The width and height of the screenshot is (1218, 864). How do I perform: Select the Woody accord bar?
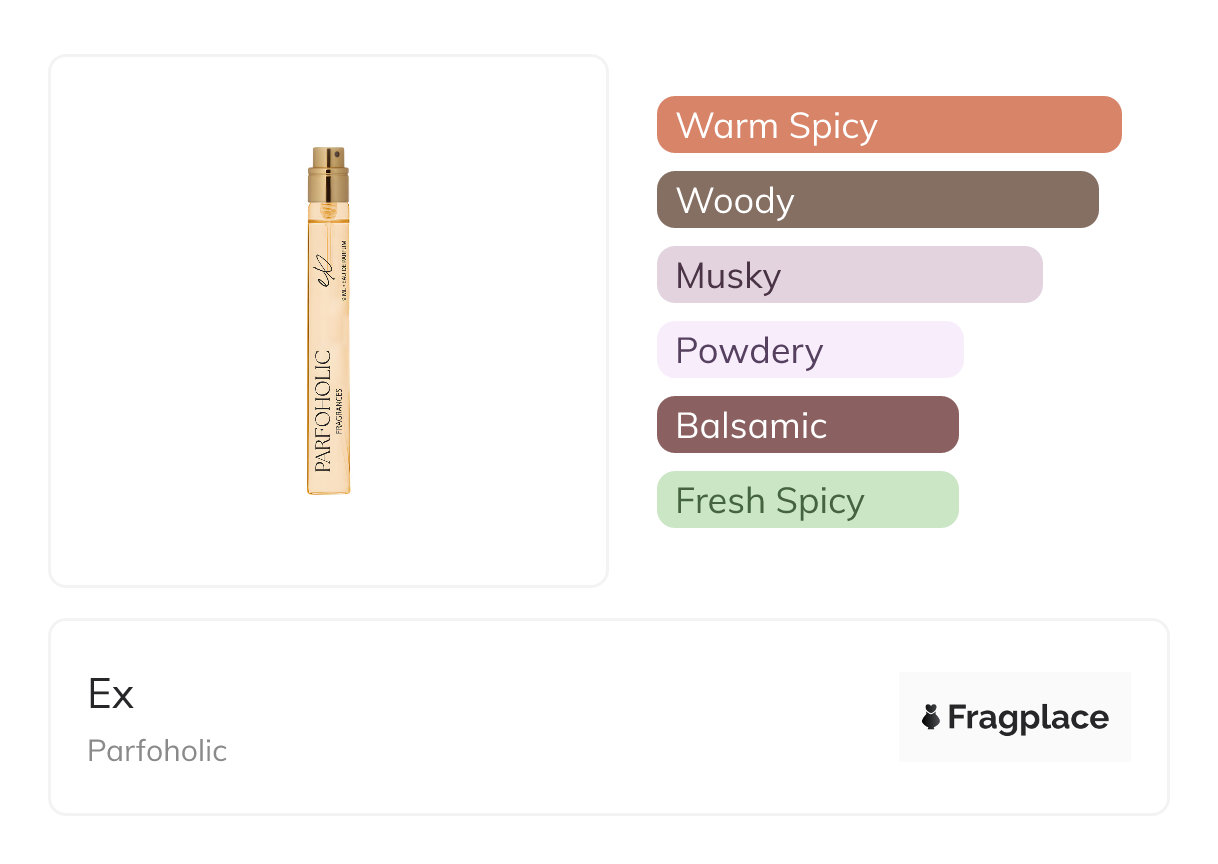[877, 200]
